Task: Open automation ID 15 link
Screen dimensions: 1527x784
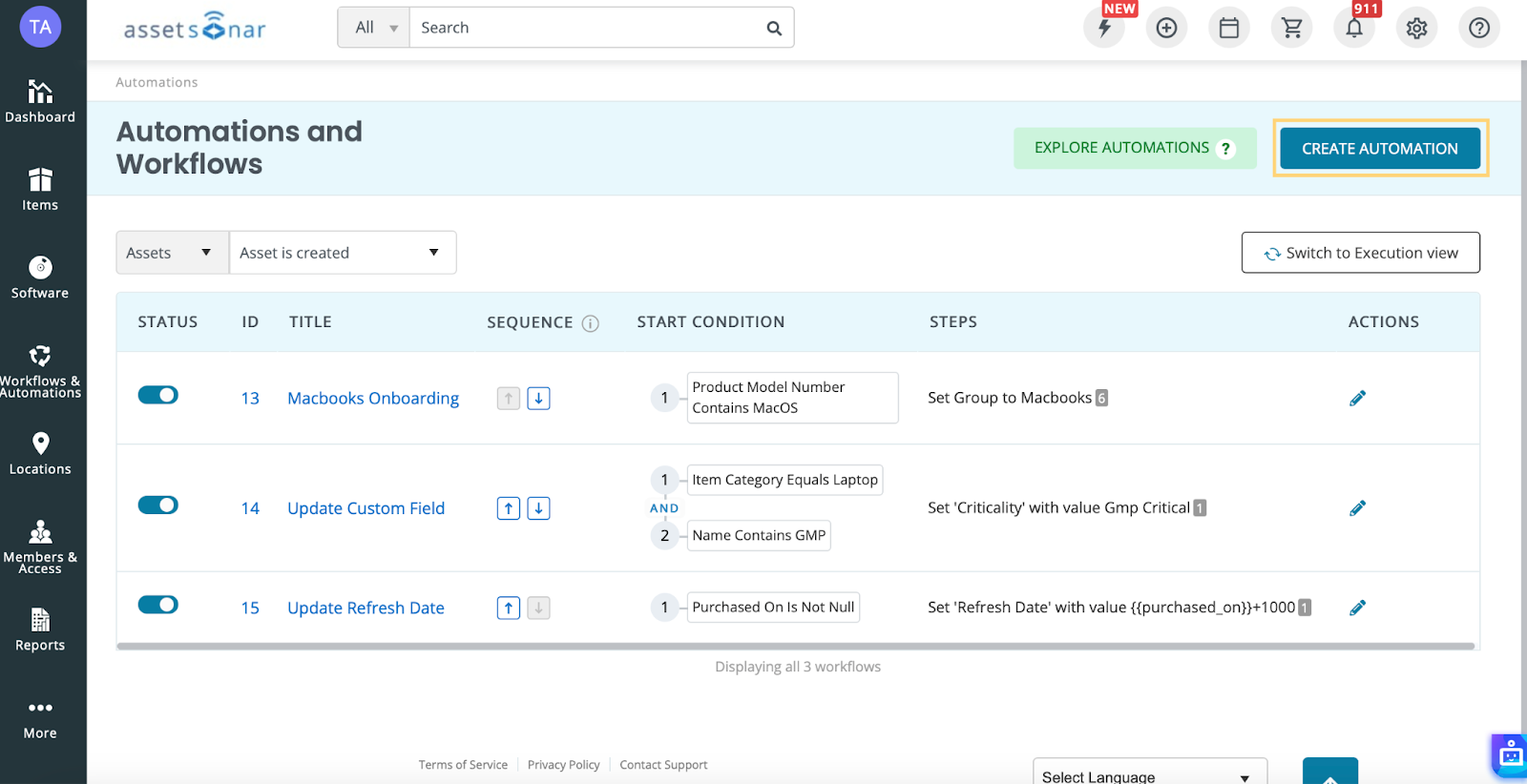Action: 250,608
